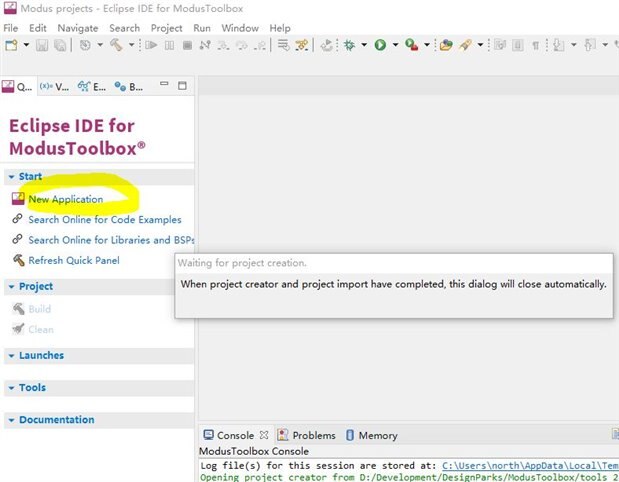
Task: Open the Edit menu
Action: click(x=38, y=28)
